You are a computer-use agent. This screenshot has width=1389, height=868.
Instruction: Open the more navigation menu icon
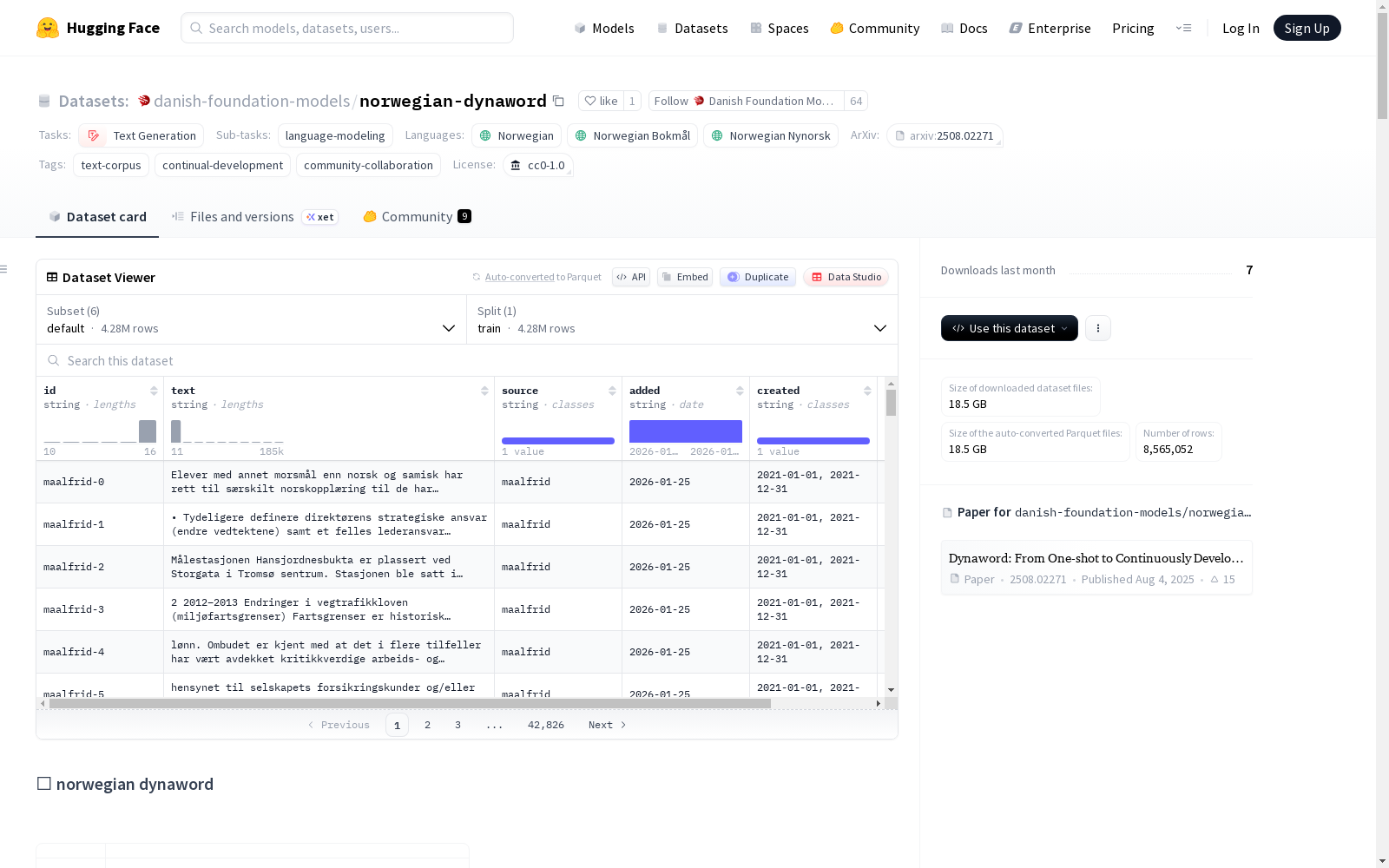tap(1183, 28)
